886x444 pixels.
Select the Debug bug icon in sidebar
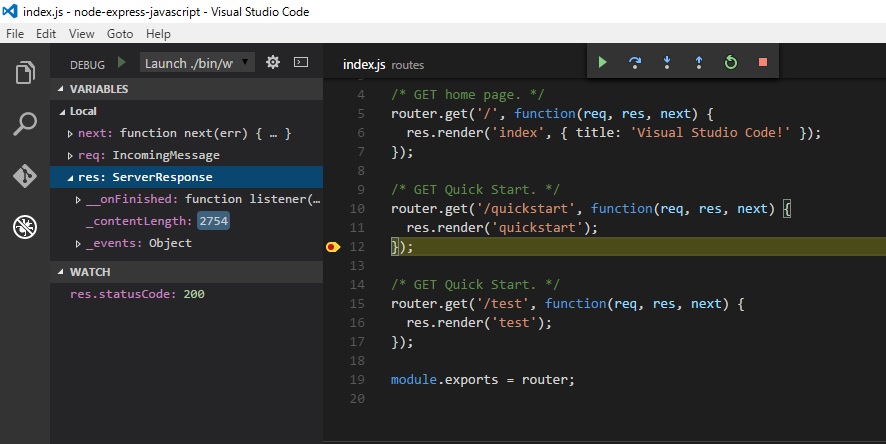coord(24,227)
